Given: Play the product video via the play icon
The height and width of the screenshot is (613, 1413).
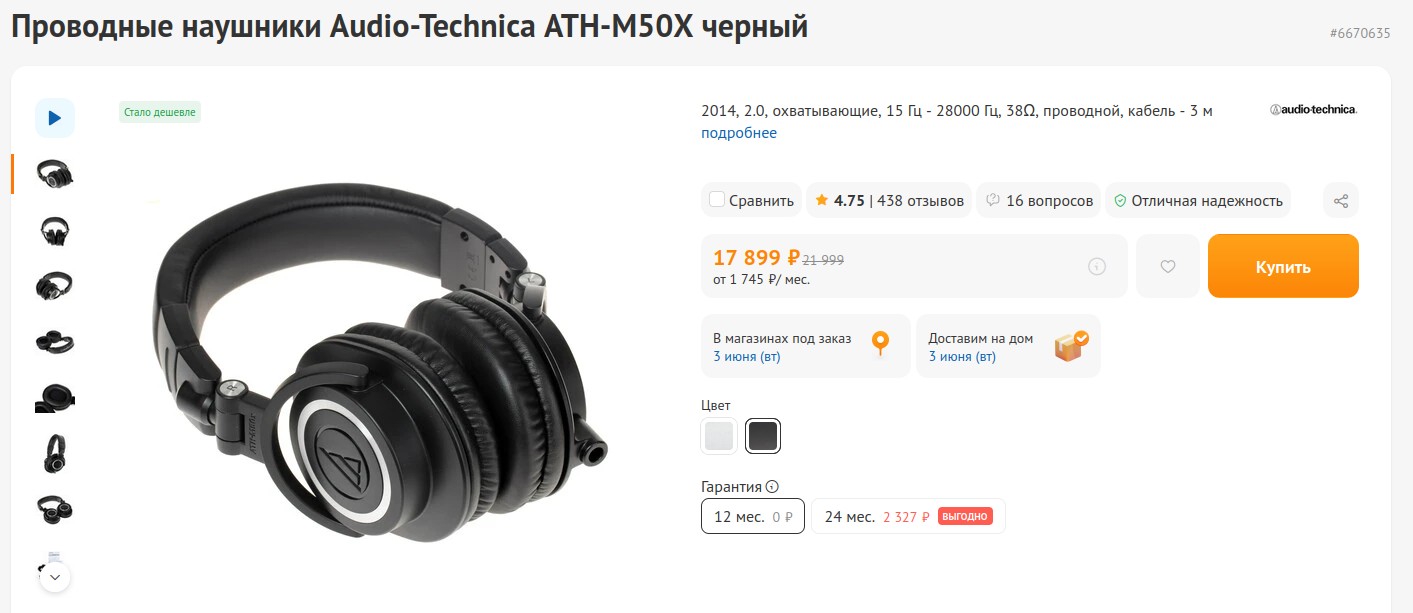Looking at the screenshot, I should [55, 118].
